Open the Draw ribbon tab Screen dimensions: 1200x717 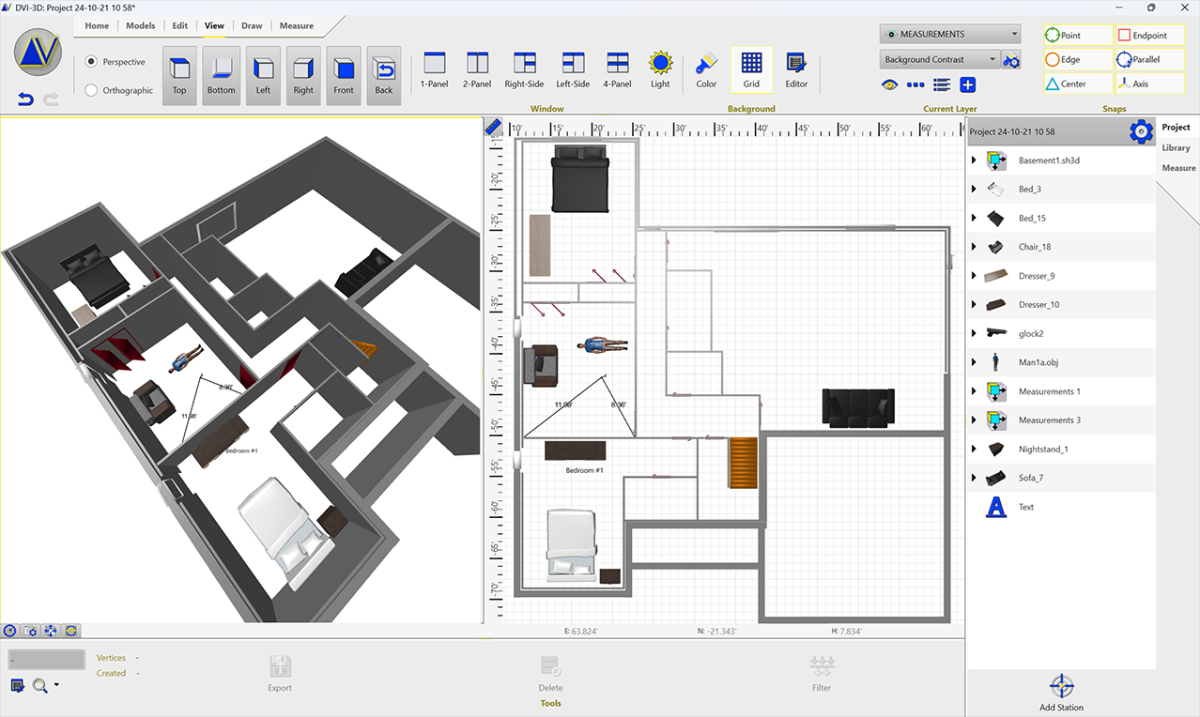coord(252,26)
